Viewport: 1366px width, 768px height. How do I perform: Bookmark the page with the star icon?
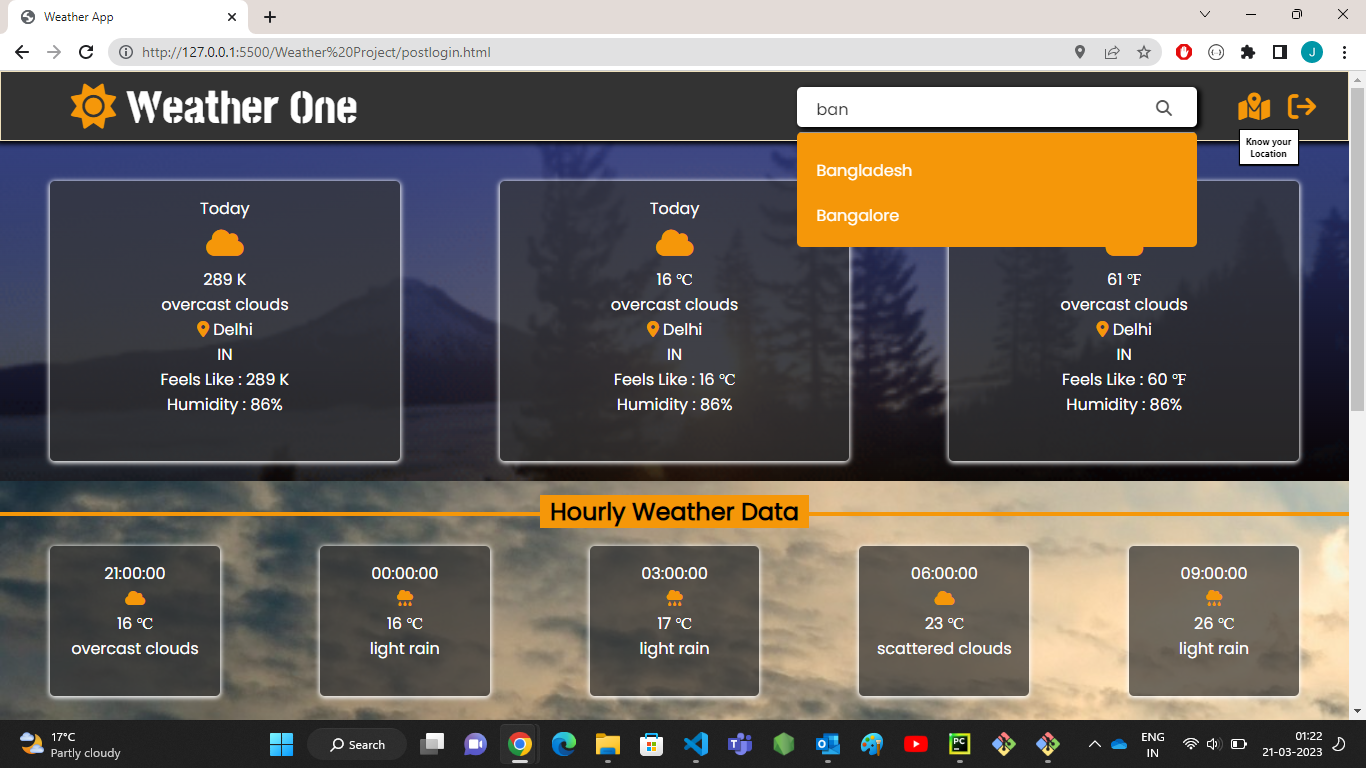tap(1144, 52)
